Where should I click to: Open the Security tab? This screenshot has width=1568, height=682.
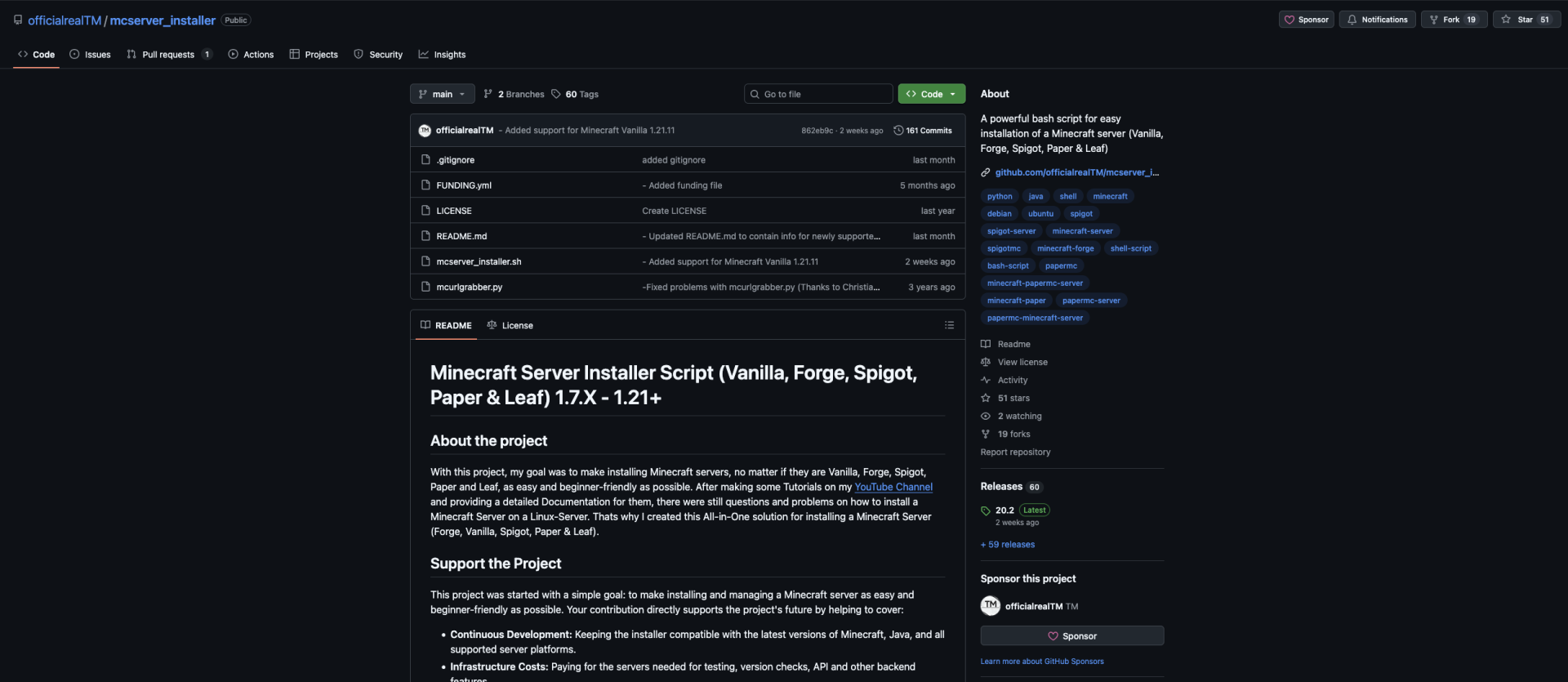pos(378,55)
